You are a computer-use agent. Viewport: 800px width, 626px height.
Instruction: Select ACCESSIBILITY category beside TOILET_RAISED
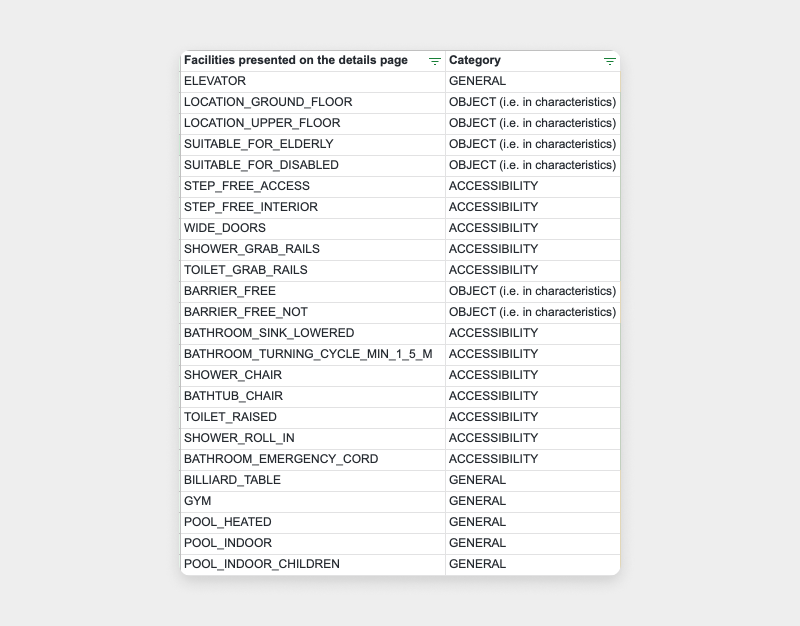click(533, 417)
